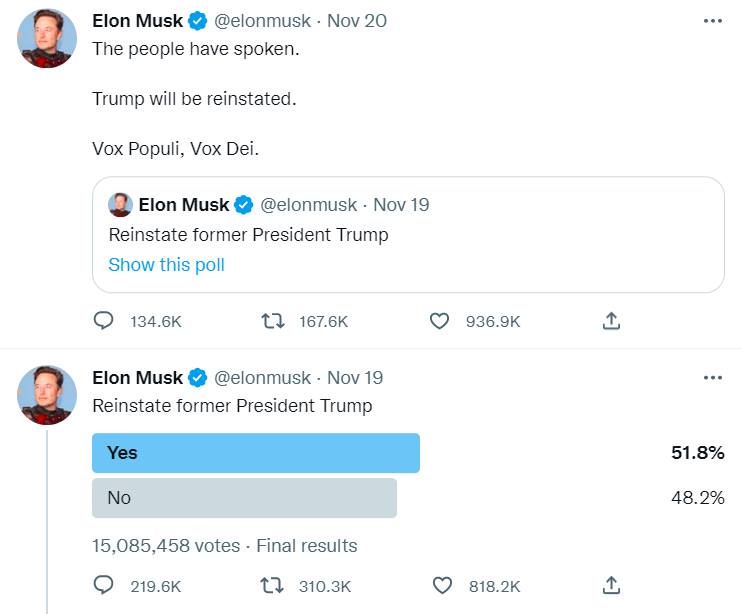Share the Nov 19 poll tweet

[x=612, y=585]
